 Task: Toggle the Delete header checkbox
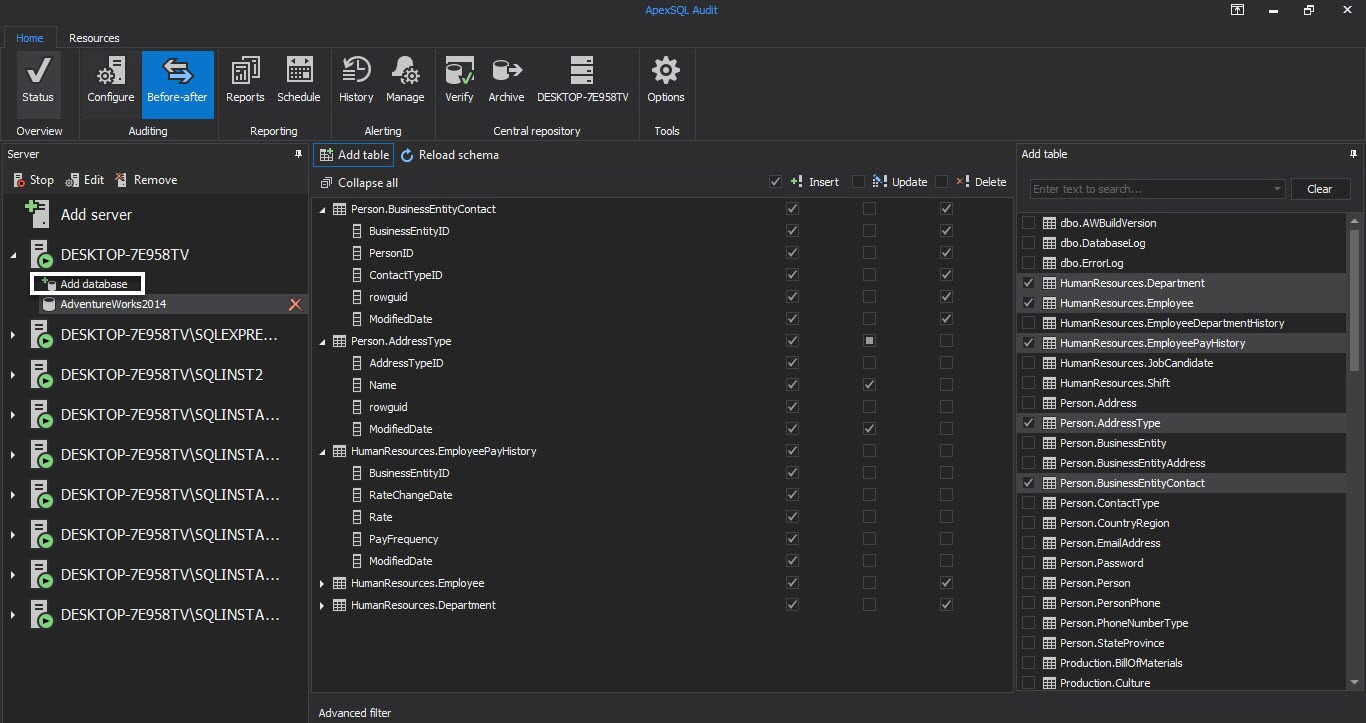tap(942, 182)
